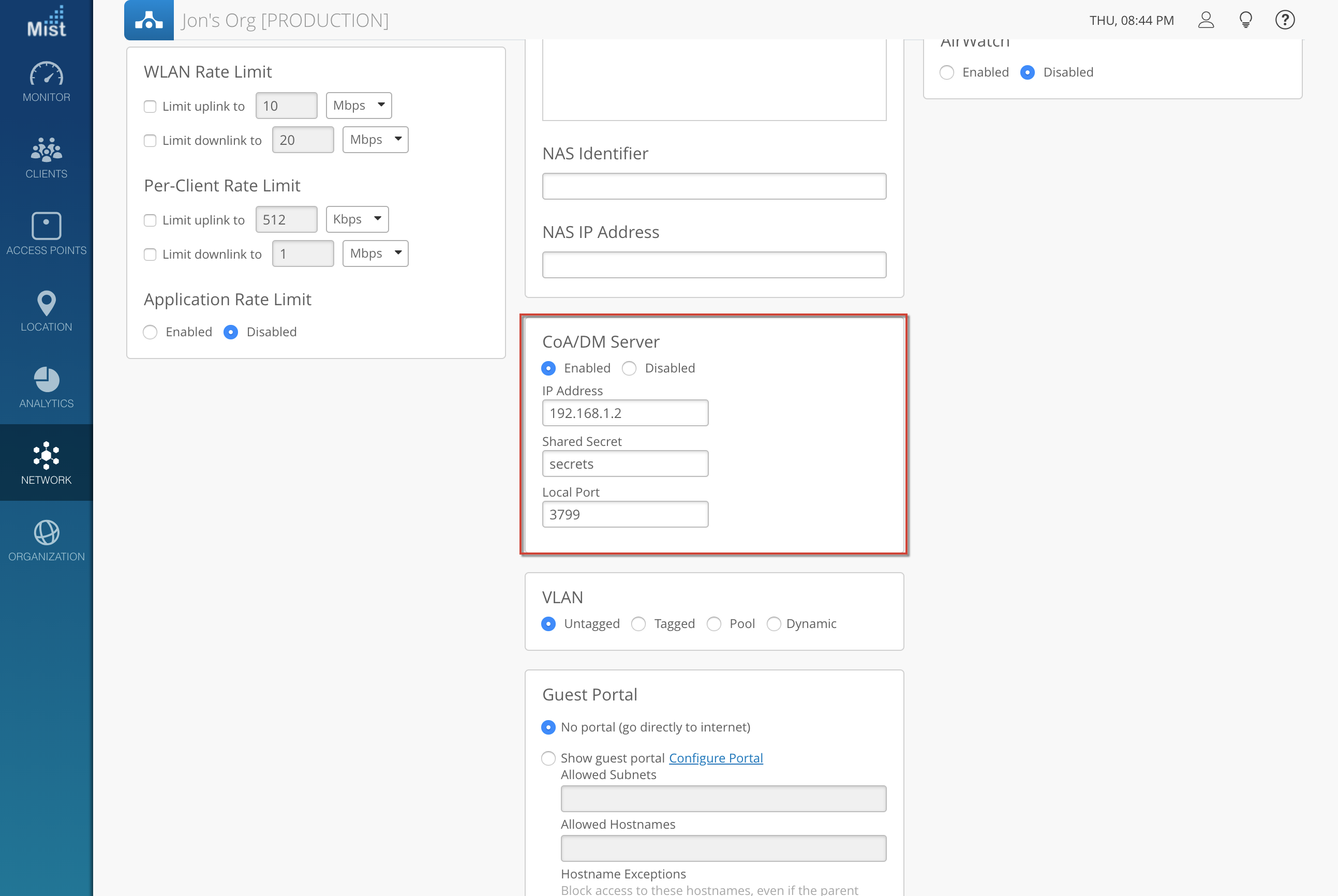Open the Analytics pie chart icon
This screenshot has height=896, width=1338.
[x=46, y=380]
